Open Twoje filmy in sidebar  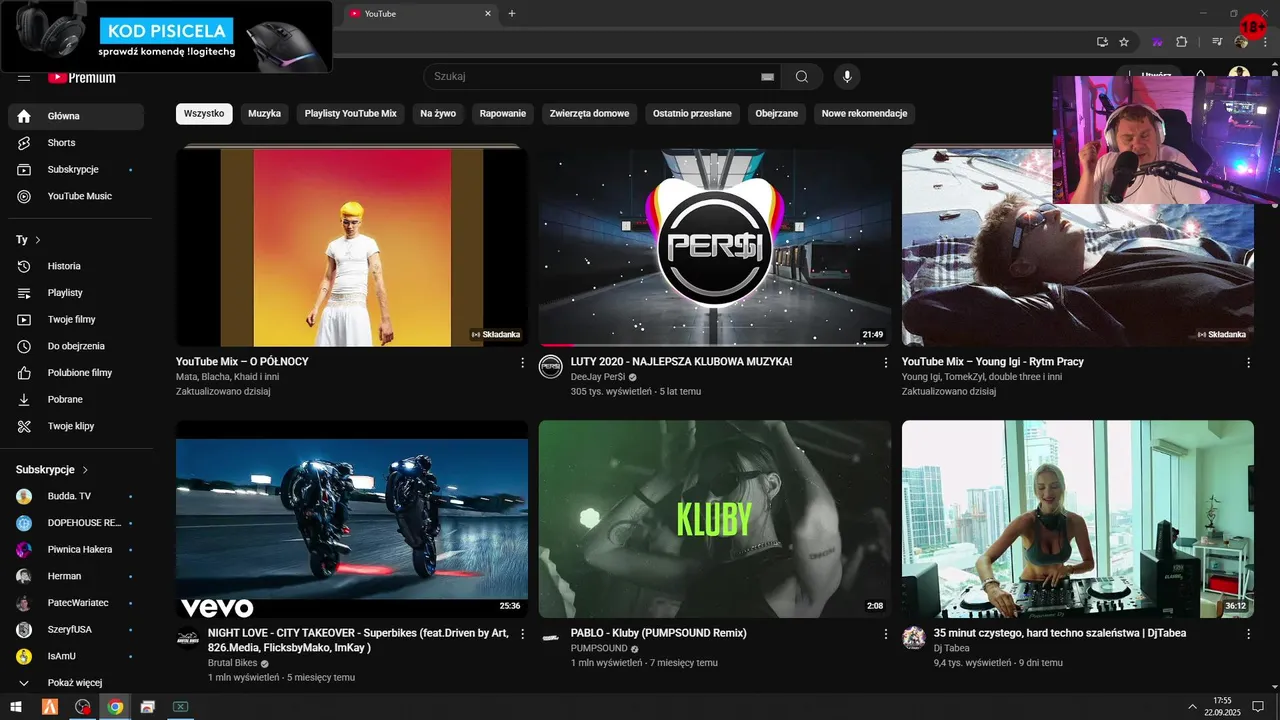76,320
